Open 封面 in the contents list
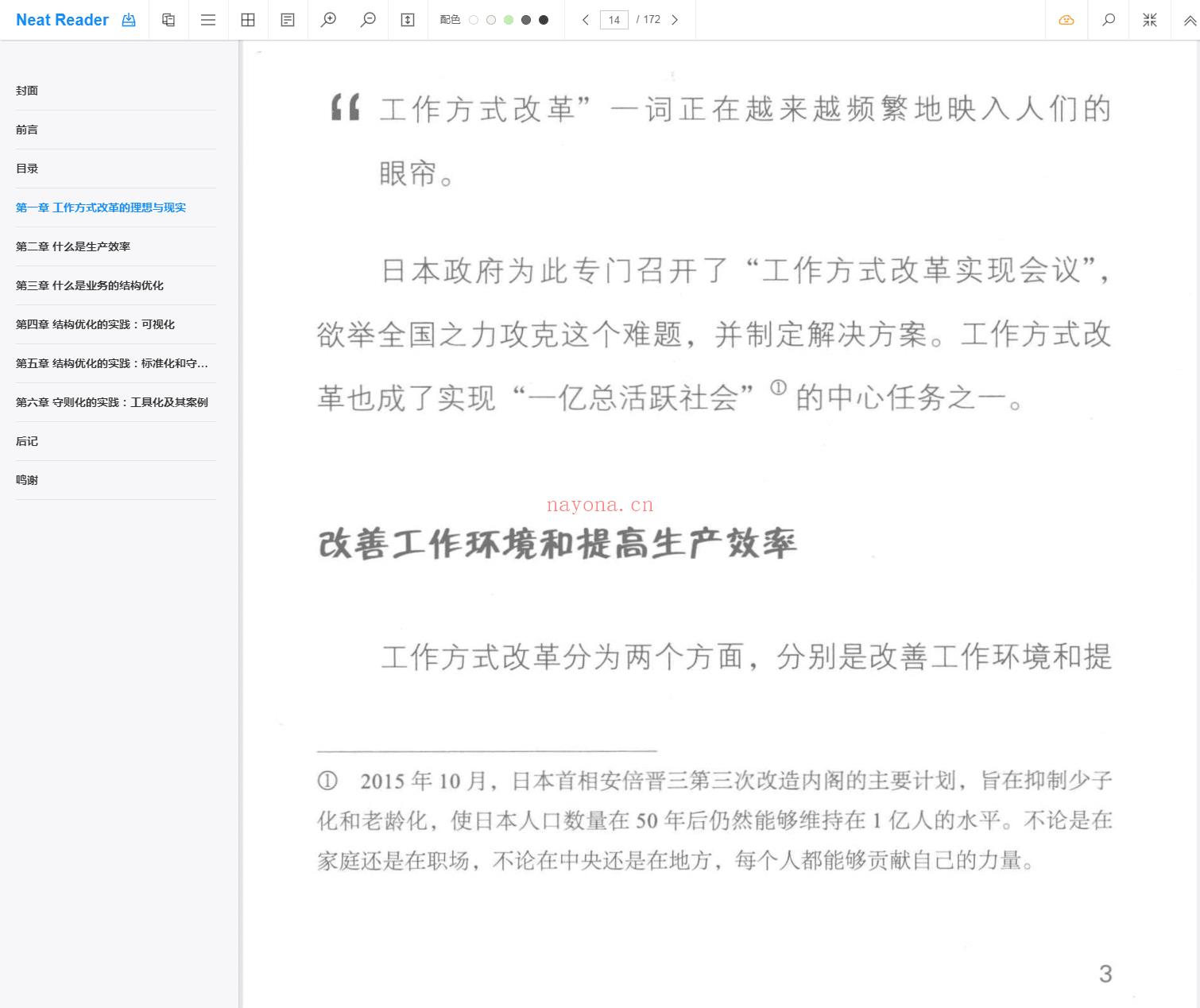This screenshot has height=1008, width=1200. [116, 91]
